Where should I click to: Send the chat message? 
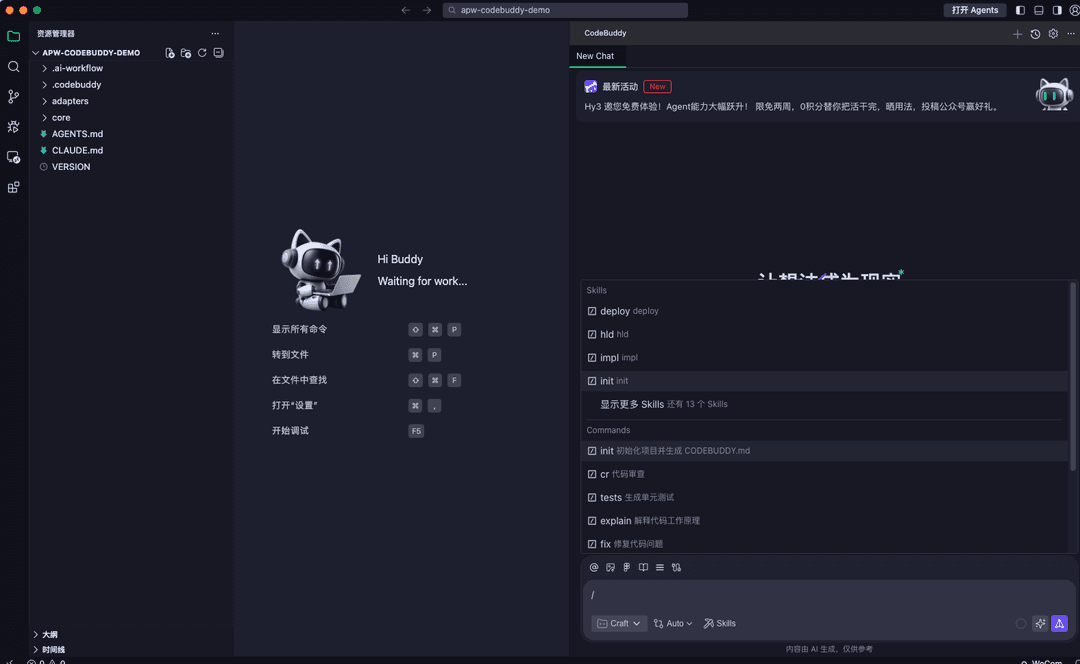coord(1059,623)
